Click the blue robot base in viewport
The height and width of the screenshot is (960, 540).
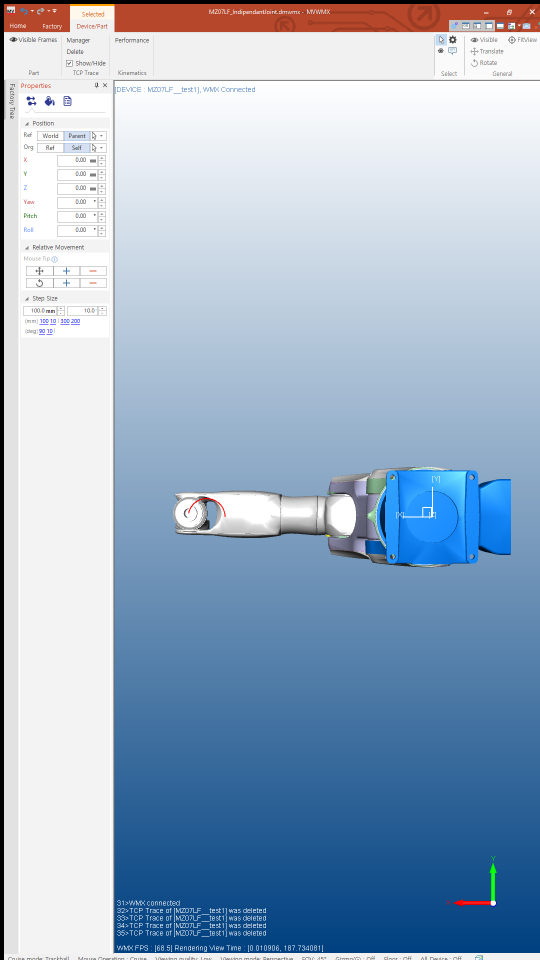[x=432, y=516]
